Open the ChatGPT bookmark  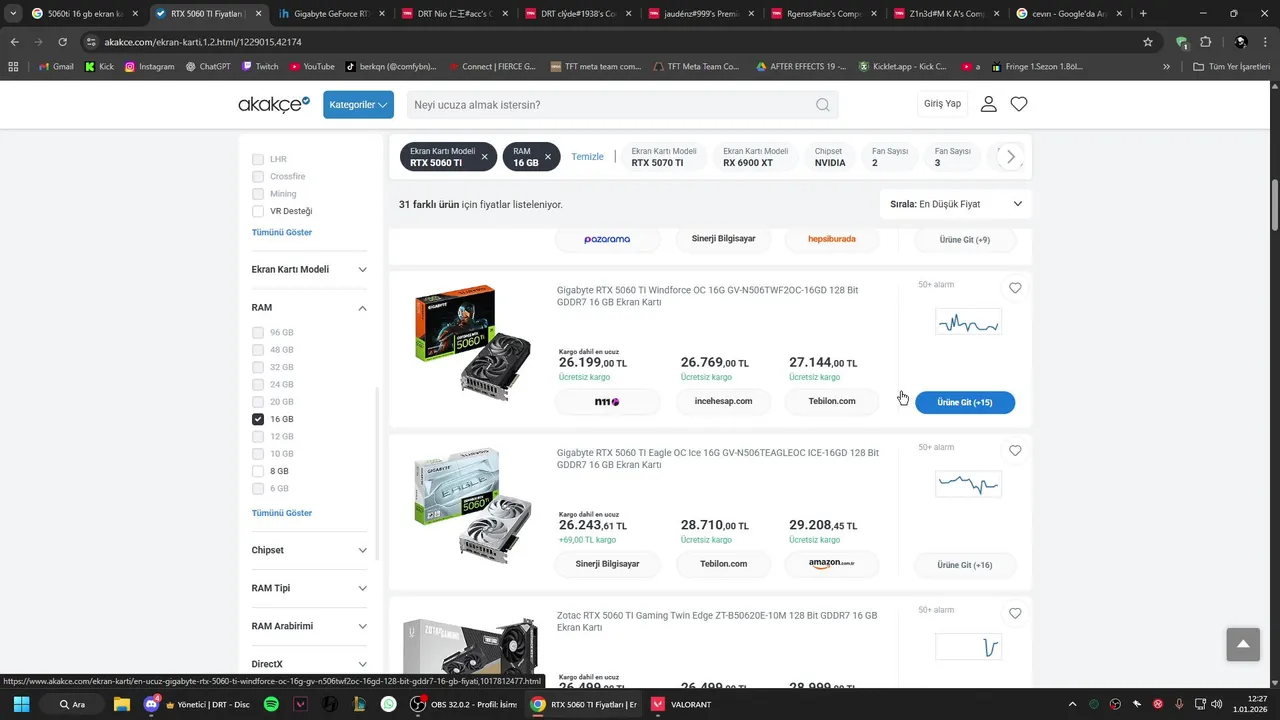pyautogui.click(x=207, y=66)
